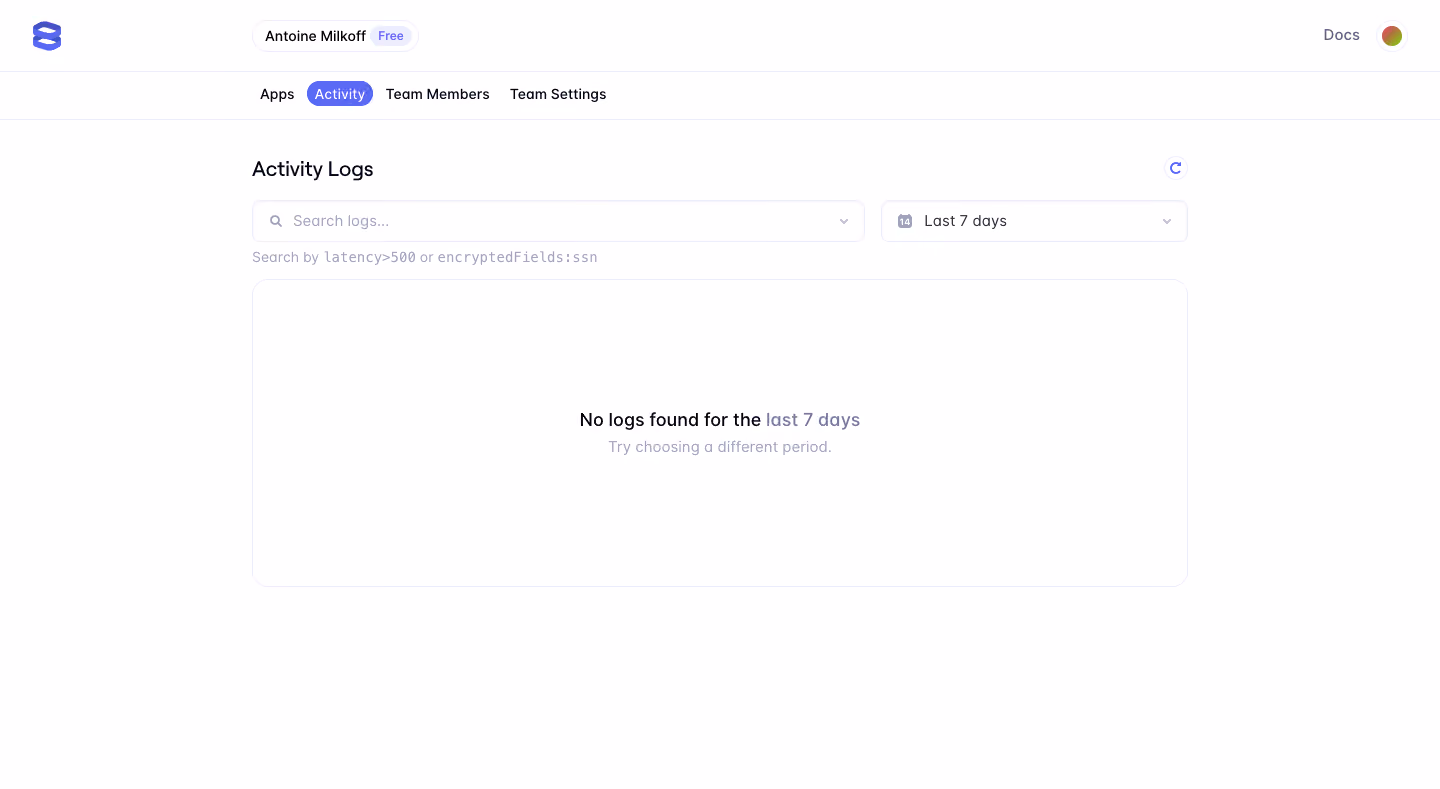Select the Activity tab
Screen dimensions: 1440x789
pos(340,94)
